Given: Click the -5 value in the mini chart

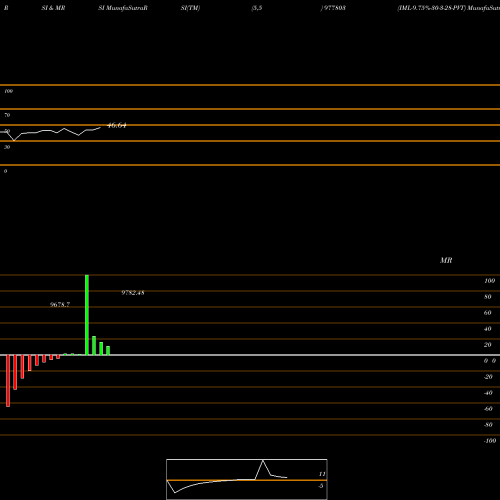Looking at the screenshot, I should (x=321, y=486).
